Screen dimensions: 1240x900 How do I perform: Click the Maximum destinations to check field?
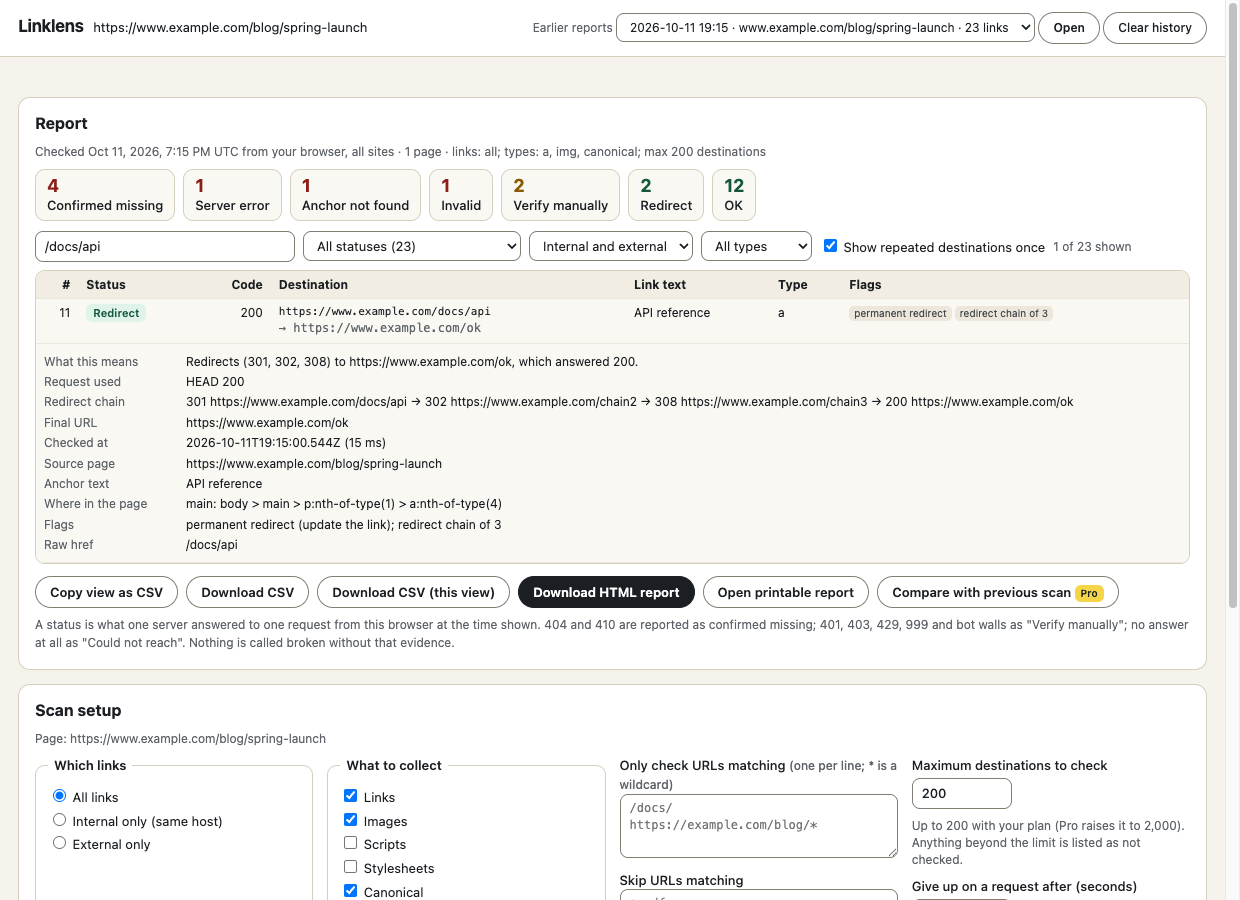(962, 793)
